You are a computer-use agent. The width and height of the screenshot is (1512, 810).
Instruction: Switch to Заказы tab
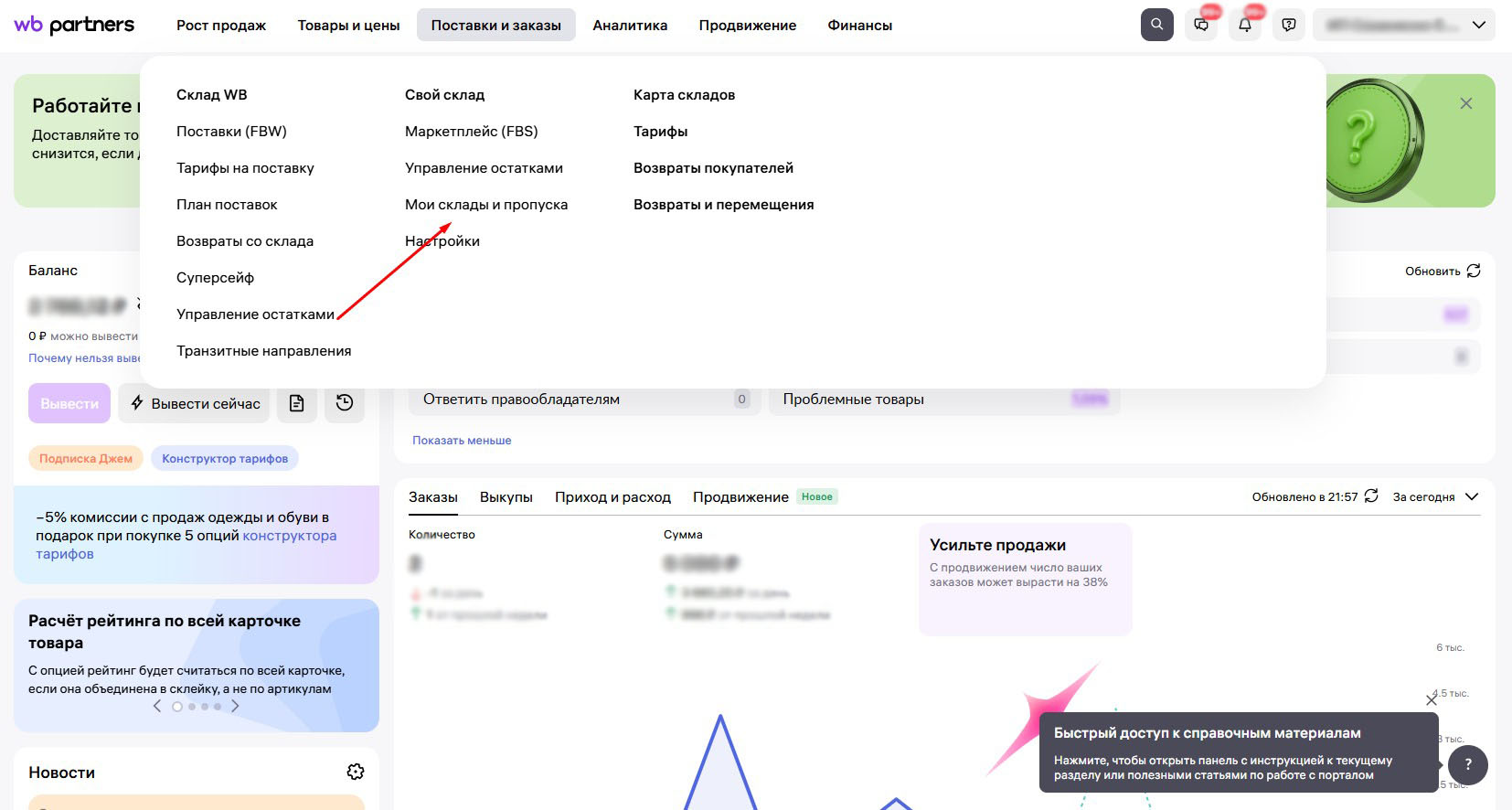point(433,497)
